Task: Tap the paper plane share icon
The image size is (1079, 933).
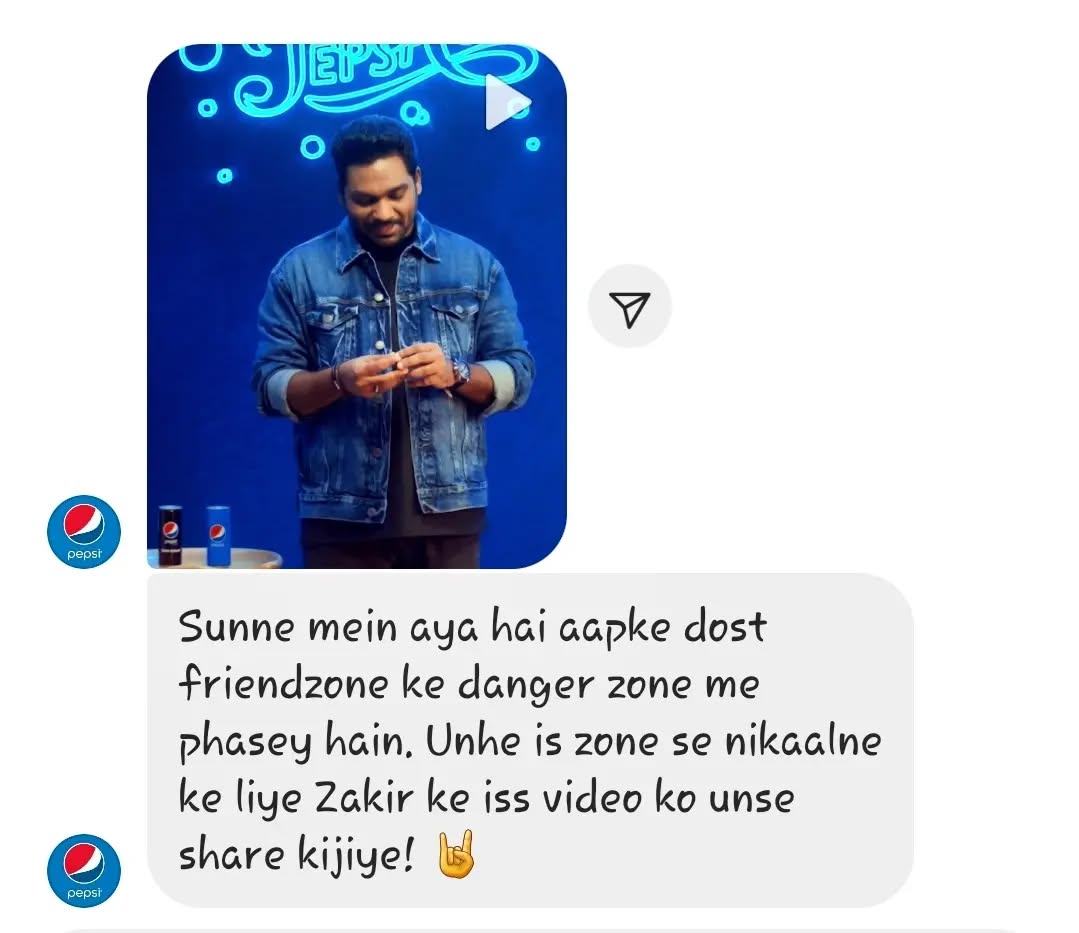Action: click(x=629, y=309)
